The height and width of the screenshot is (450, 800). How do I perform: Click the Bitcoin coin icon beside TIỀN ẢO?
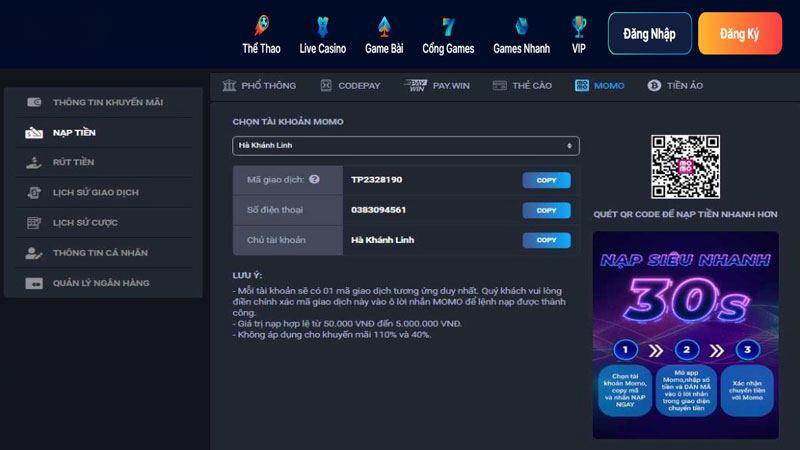click(654, 85)
